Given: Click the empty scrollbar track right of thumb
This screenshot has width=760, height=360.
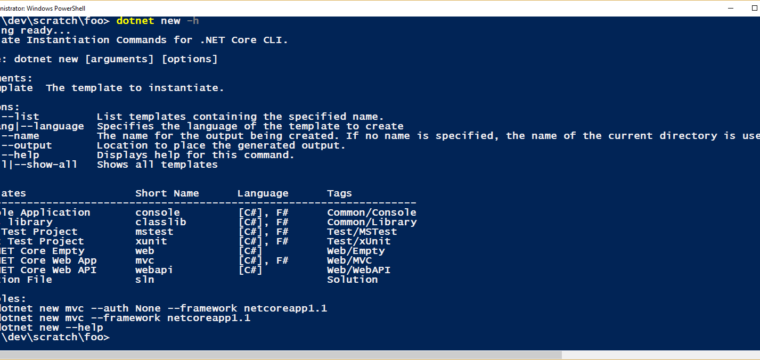Looking at the screenshot, I should pyautogui.click(x=661, y=355).
